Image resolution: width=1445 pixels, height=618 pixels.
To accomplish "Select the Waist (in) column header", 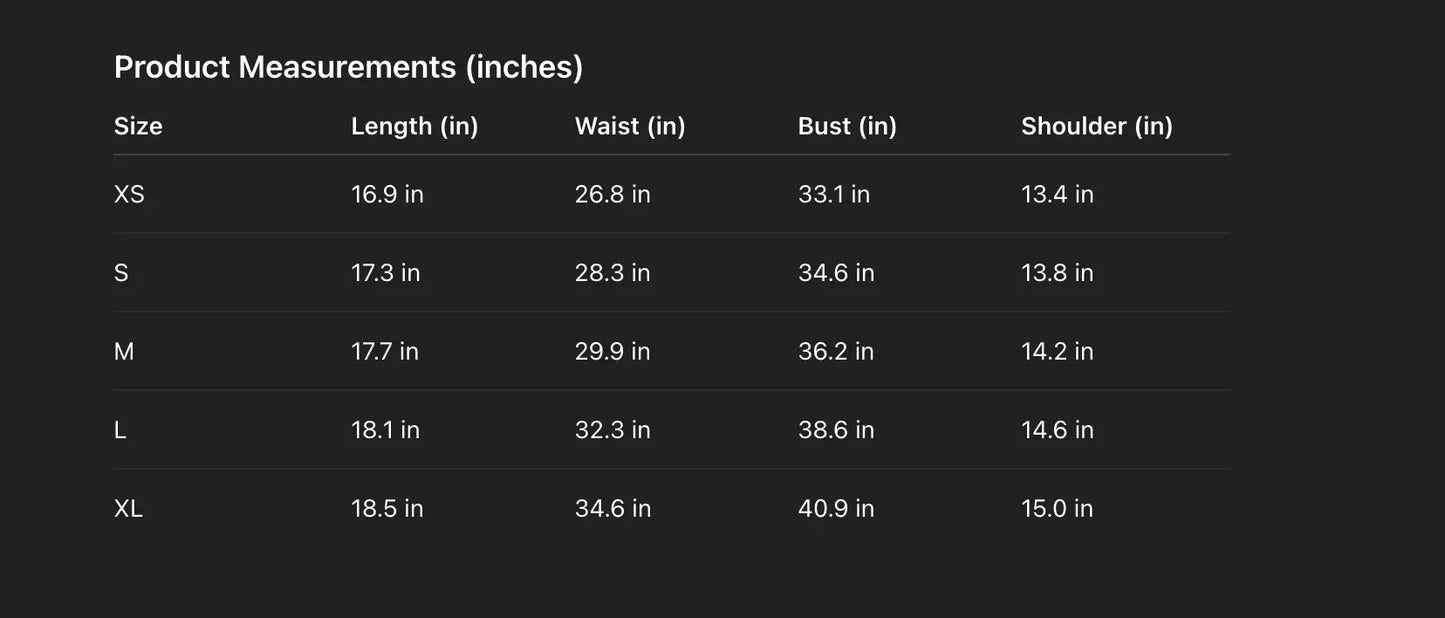I will coord(630,126).
